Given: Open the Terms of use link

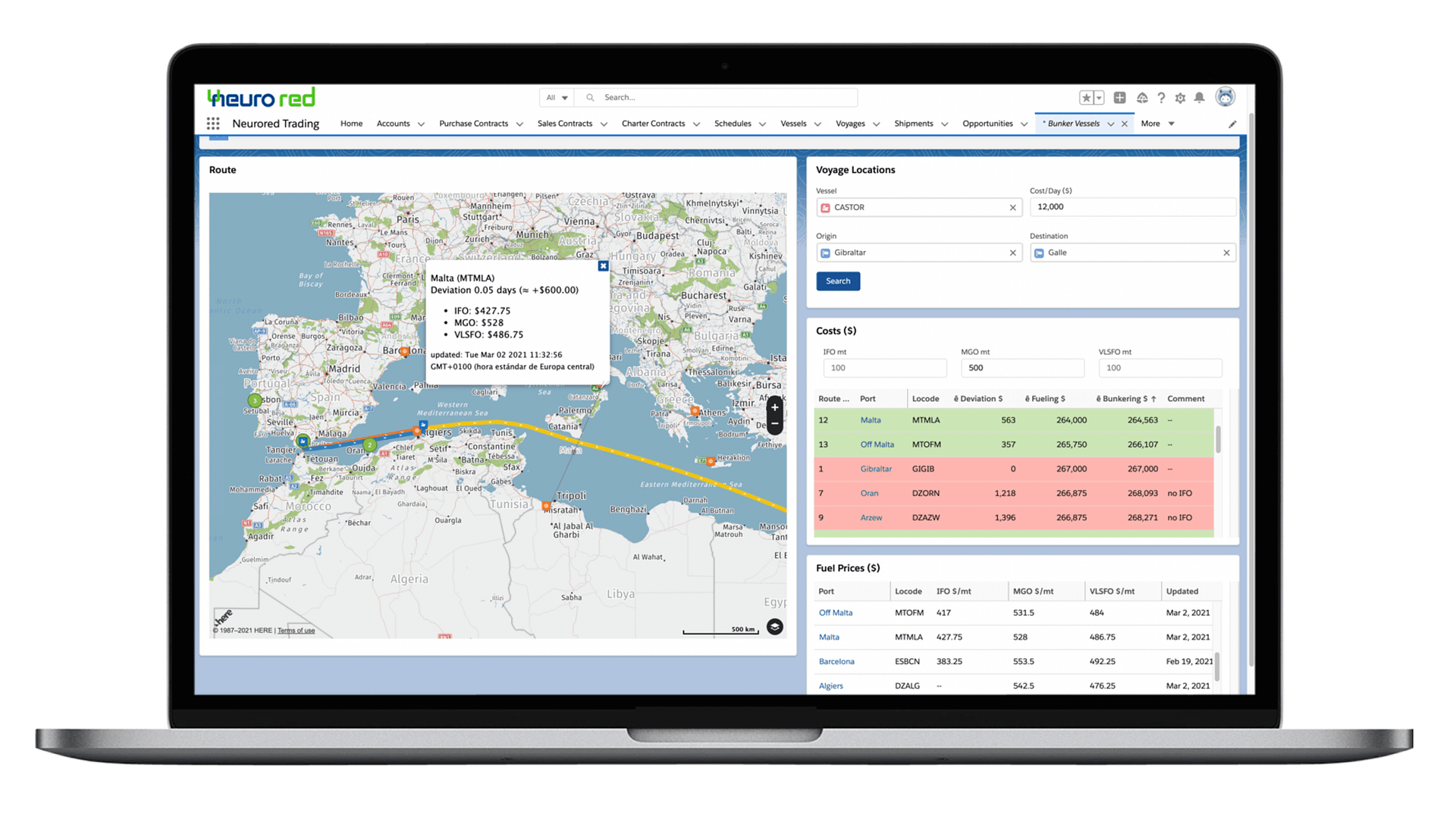Looking at the screenshot, I should coord(296,630).
